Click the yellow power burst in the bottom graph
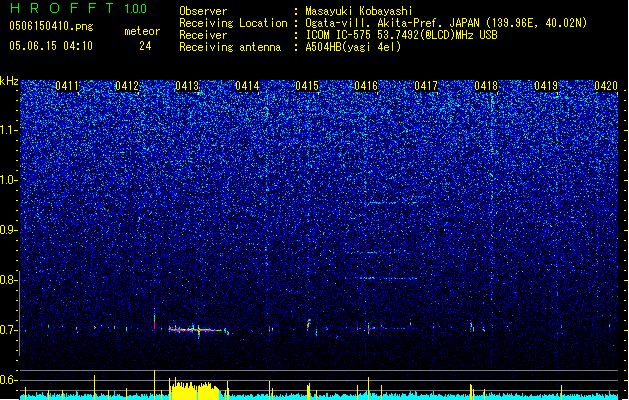This screenshot has height=400, width=629. [195, 389]
